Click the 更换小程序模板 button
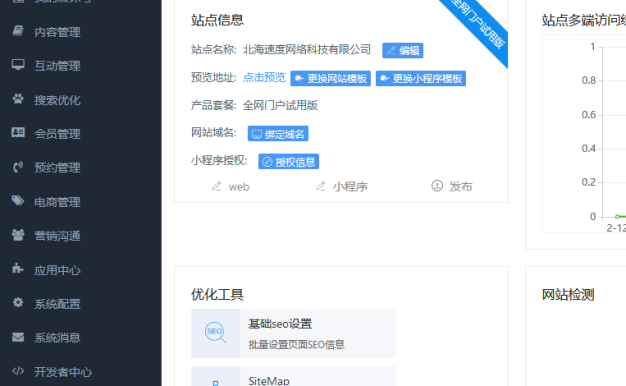The image size is (626, 386). [421, 79]
